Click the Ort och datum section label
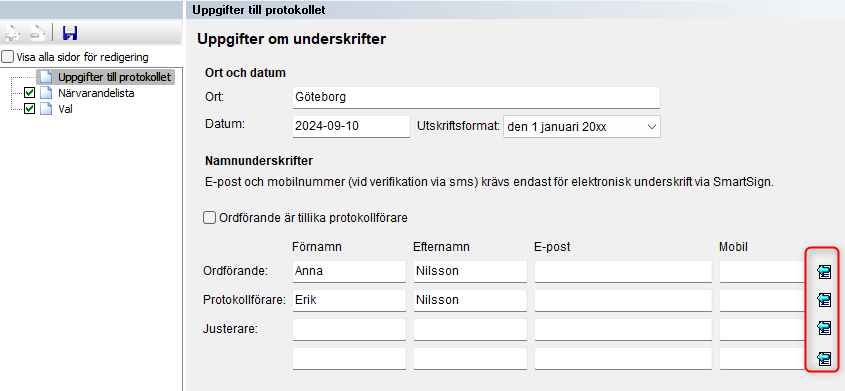 pyautogui.click(x=245, y=73)
